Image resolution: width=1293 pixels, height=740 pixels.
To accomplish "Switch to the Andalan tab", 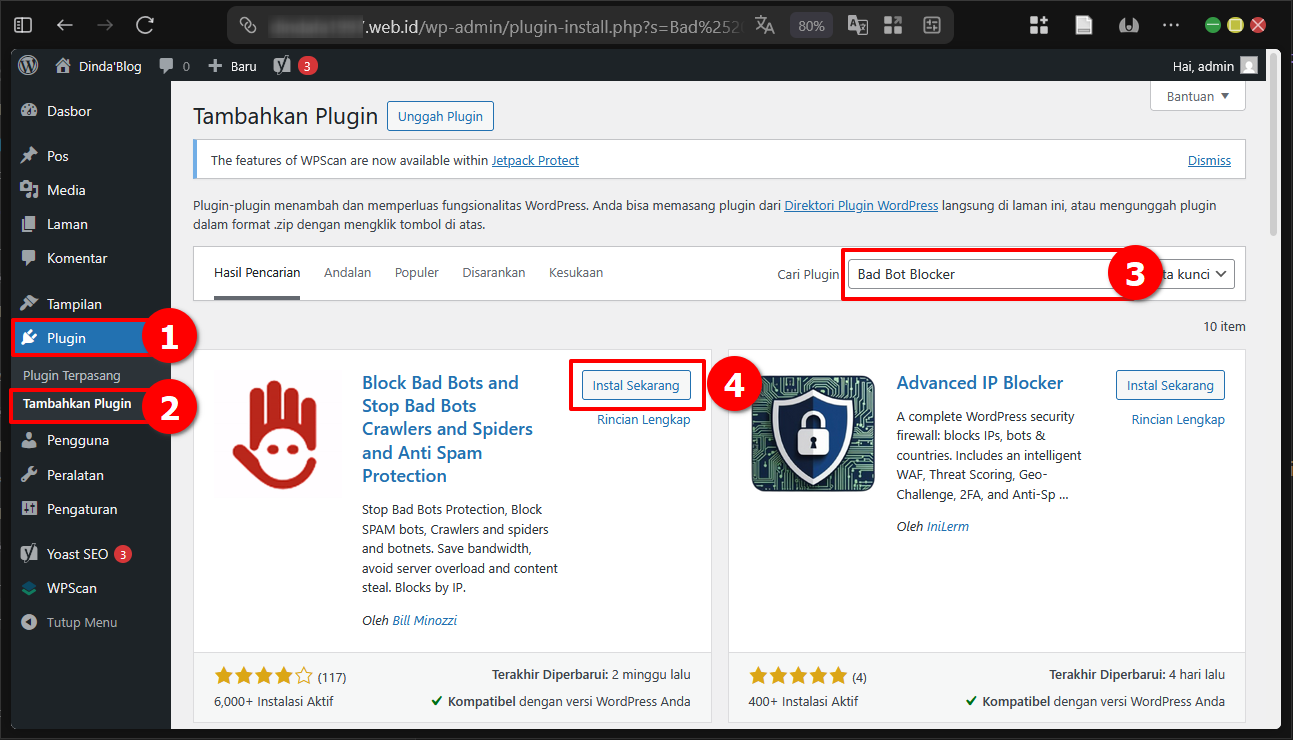I will coord(347,271).
